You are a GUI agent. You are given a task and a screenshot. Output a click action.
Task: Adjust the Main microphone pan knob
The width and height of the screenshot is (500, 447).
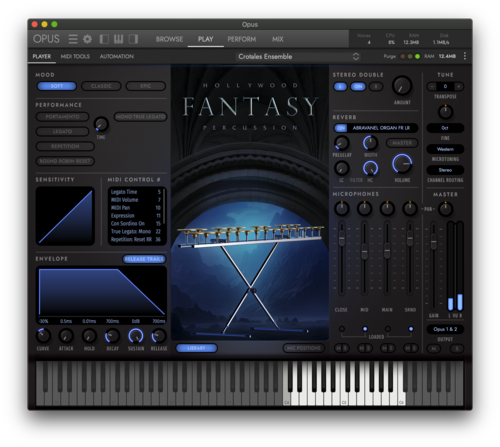pyautogui.click(x=387, y=208)
